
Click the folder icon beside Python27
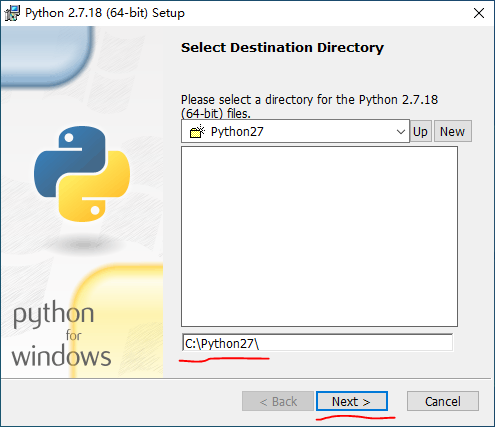point(197,131)
